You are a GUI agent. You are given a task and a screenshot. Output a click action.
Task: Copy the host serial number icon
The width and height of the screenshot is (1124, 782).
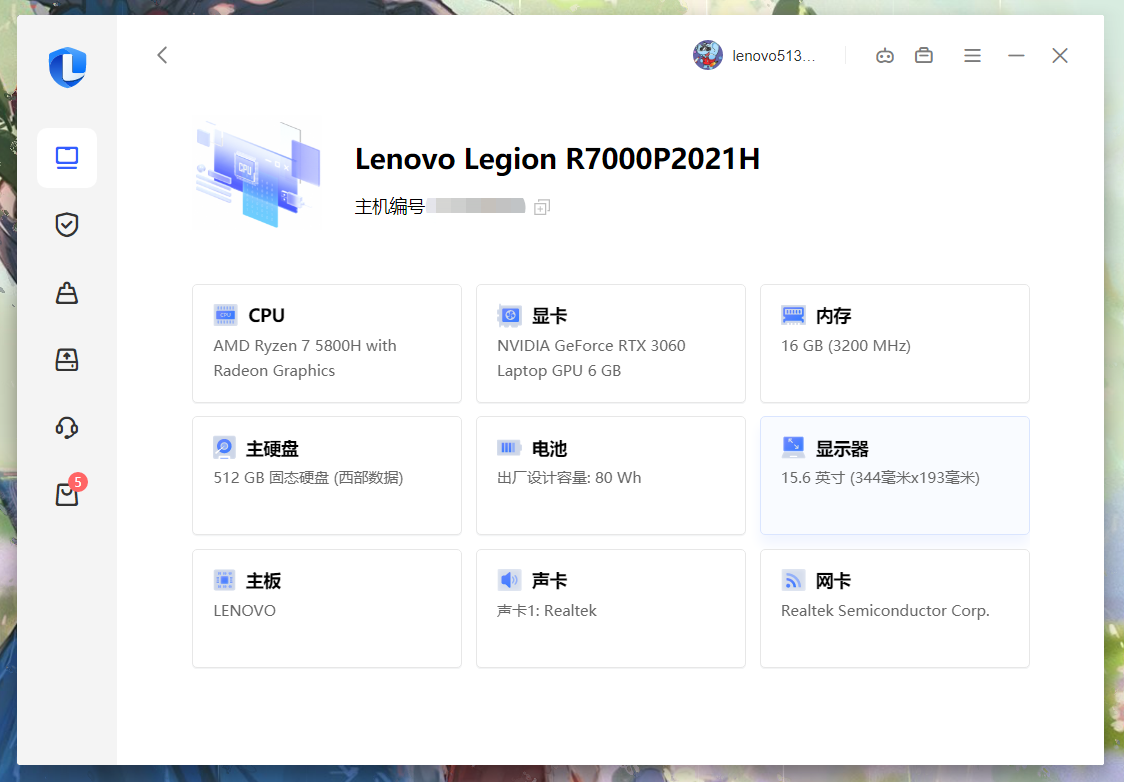[x=542, y=207]
